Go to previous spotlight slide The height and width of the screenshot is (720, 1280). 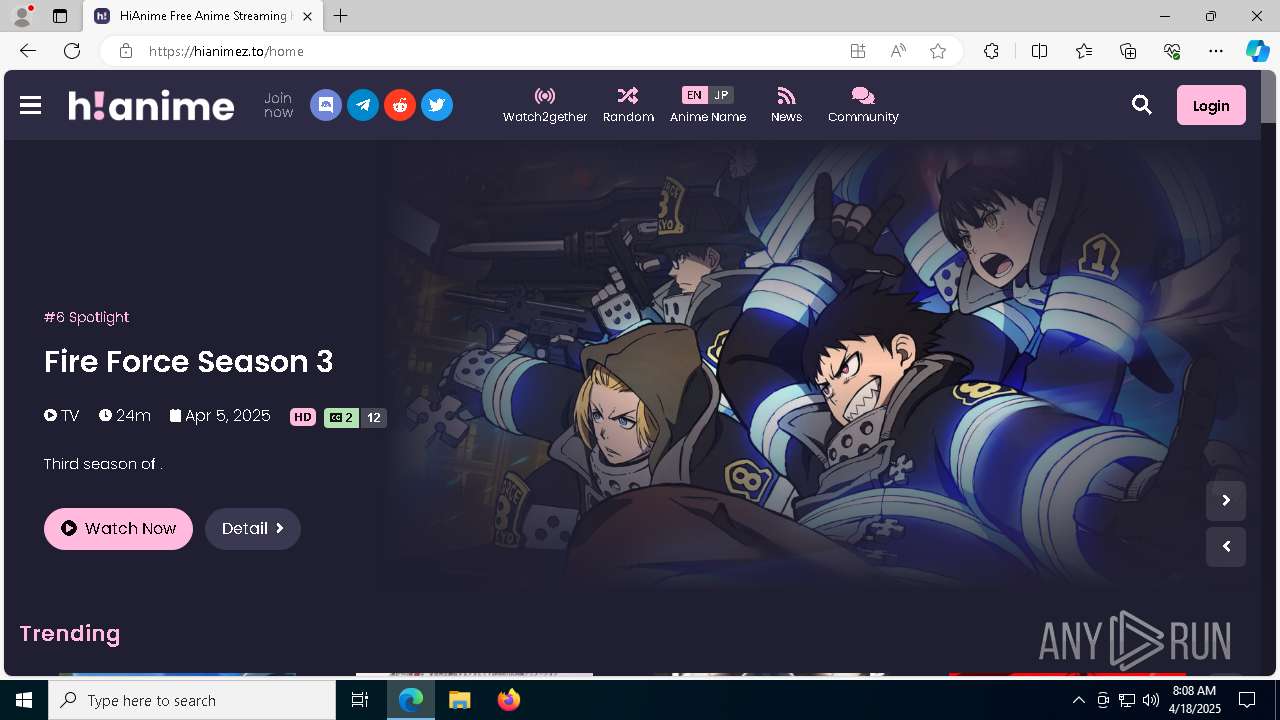point(1226,547)
